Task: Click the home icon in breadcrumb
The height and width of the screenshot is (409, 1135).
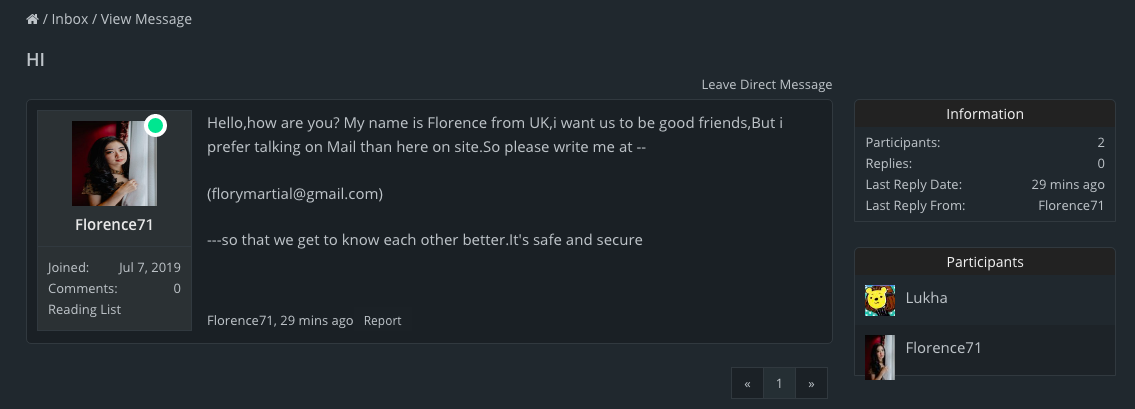Action: (x=32, y=19)
